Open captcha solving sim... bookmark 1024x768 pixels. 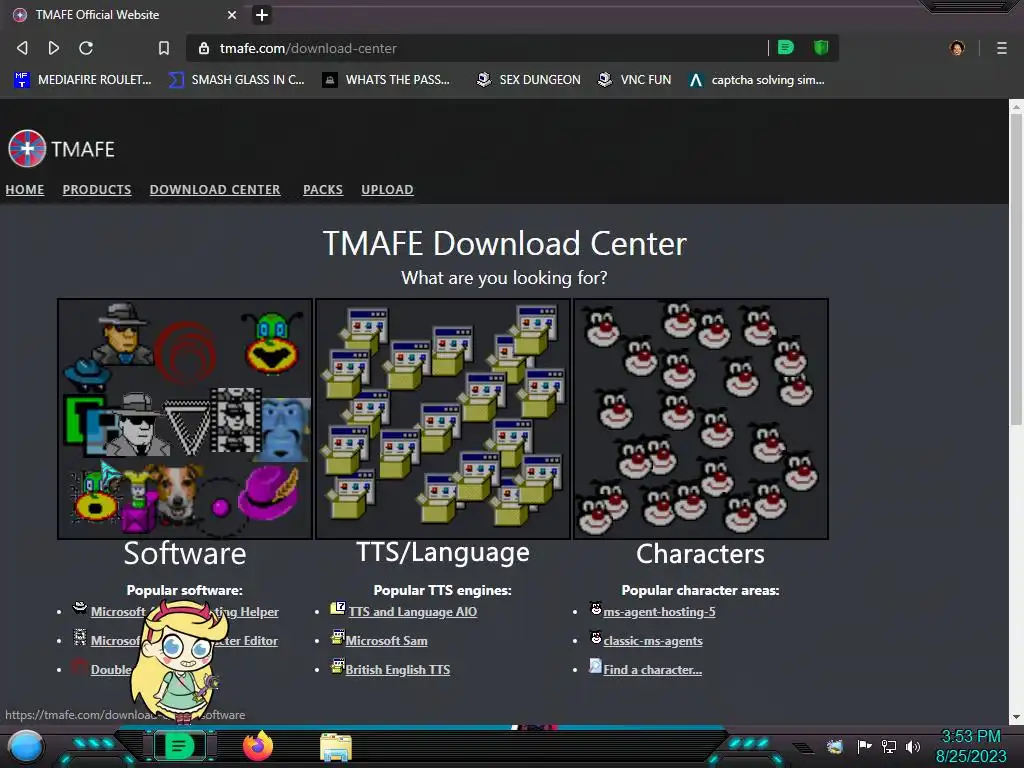(756, 80)
